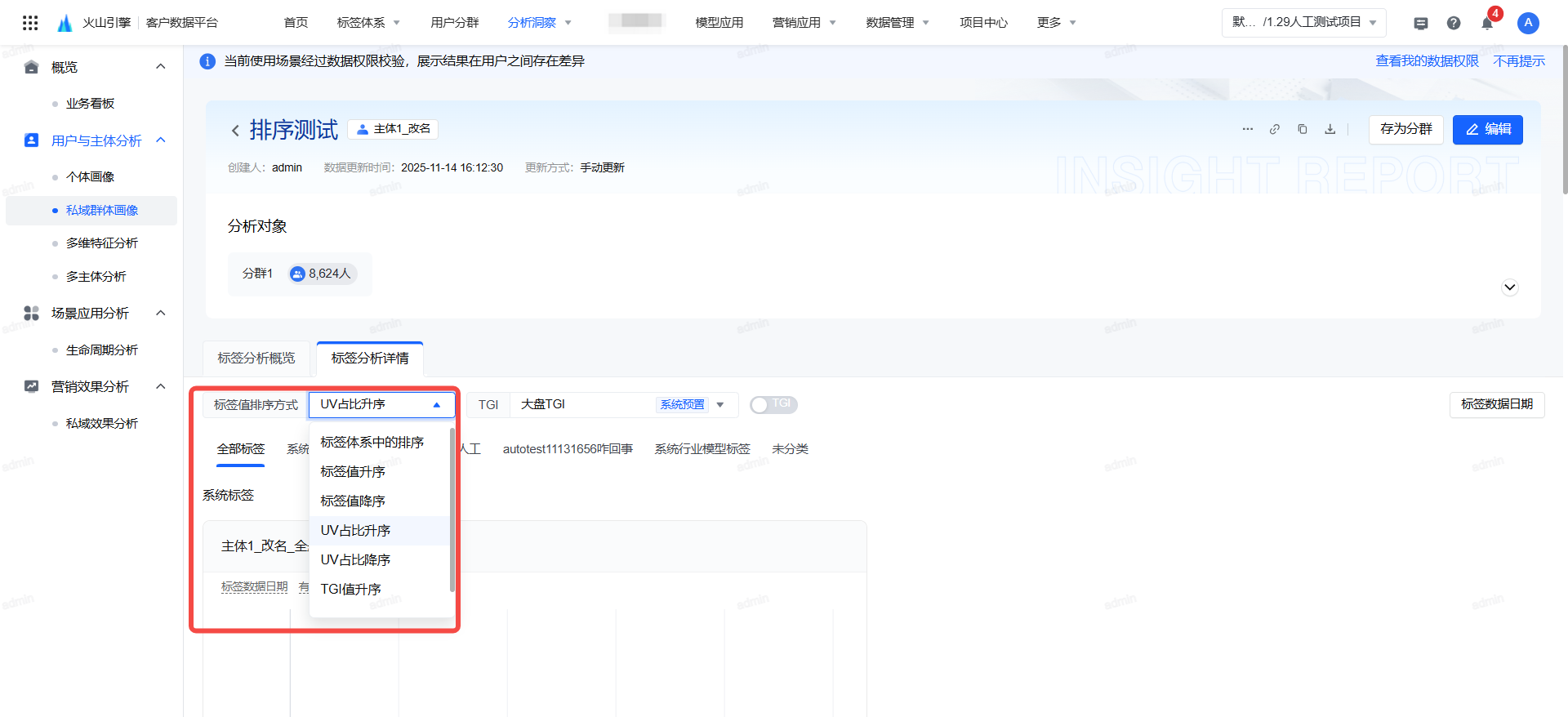Viewport: 1568px width, 717px height.
Task: Click the Volcano Engine logo
Action: (x=65, y=23)
